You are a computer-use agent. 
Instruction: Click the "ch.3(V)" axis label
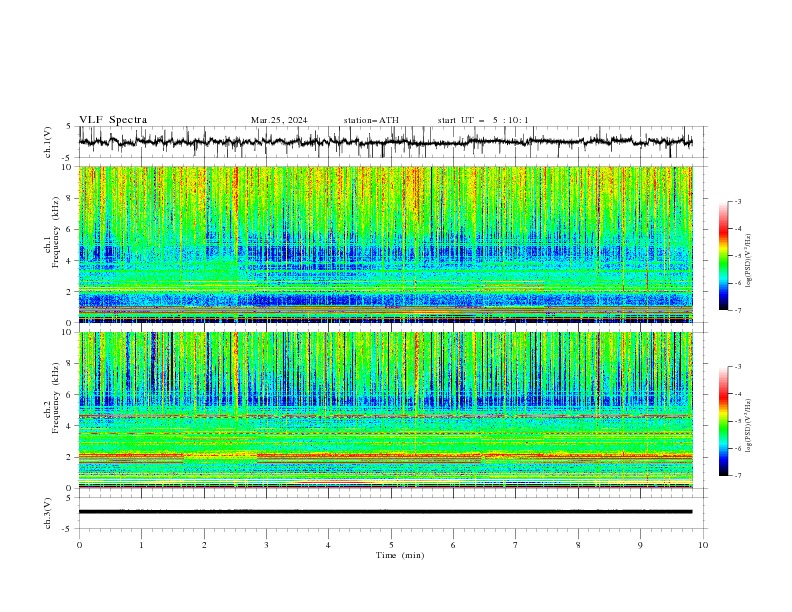point(48,513)
